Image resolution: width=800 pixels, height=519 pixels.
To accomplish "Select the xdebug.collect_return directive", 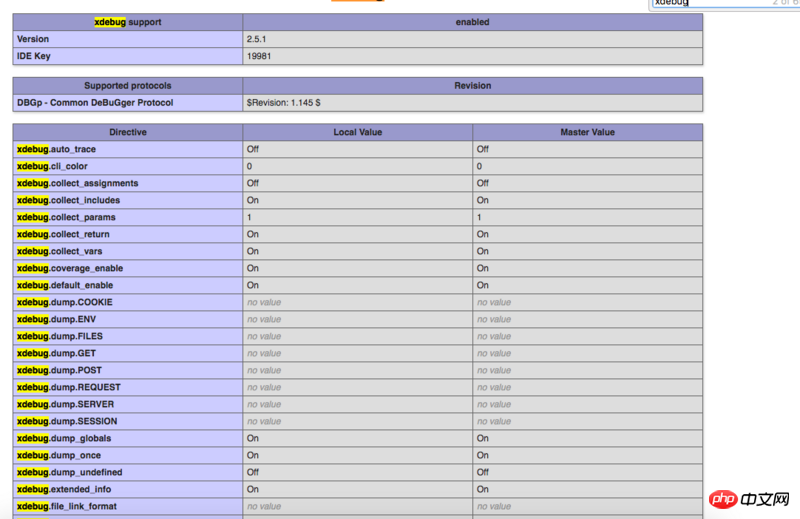I will pyautogui.click(x=128, y=234).
